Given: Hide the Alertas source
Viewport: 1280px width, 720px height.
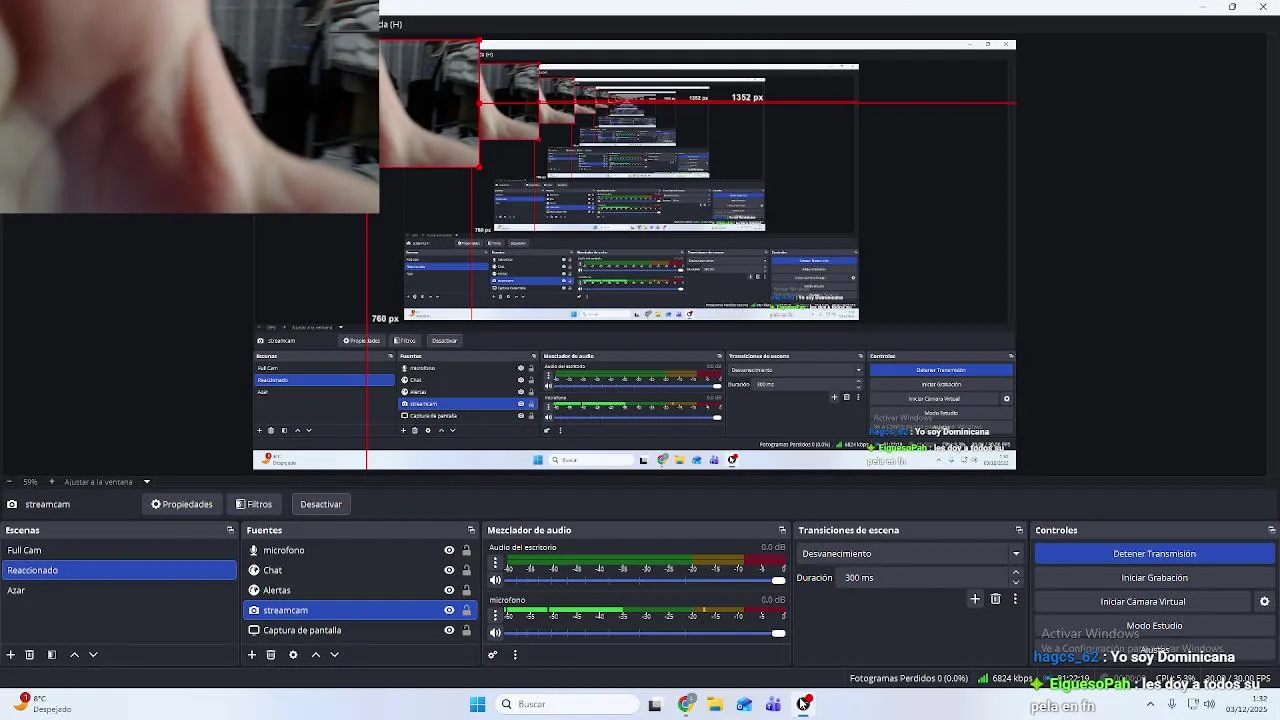Looking at the screenshot, I should pos(449,590).
